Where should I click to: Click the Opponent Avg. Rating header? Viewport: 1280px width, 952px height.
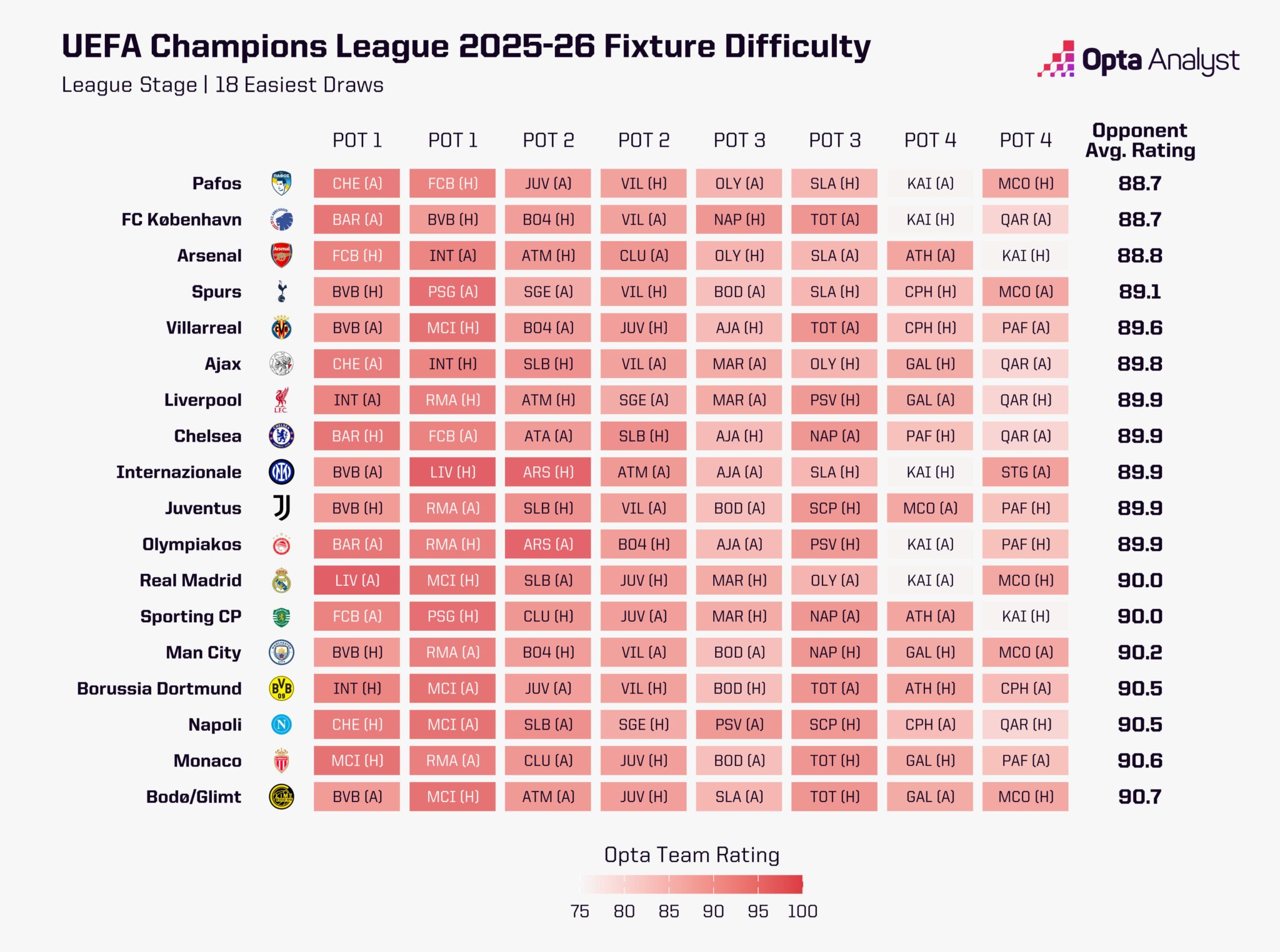pyautogui.click(x=1139, y=141)
